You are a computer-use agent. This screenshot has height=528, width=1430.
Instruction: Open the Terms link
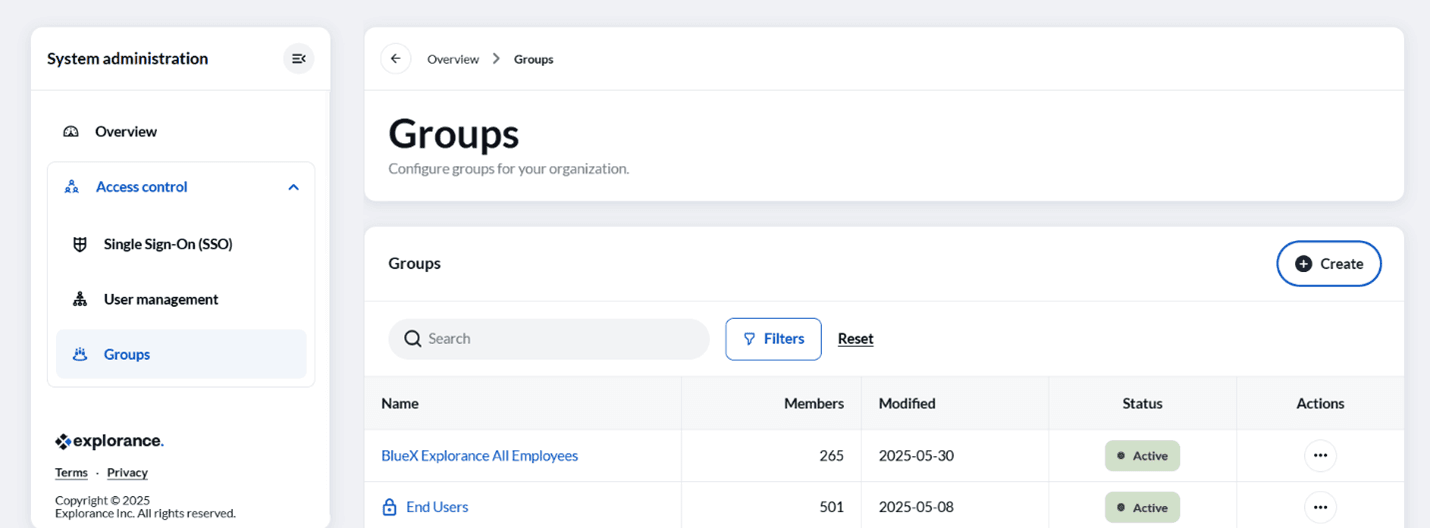click(71, 473)
